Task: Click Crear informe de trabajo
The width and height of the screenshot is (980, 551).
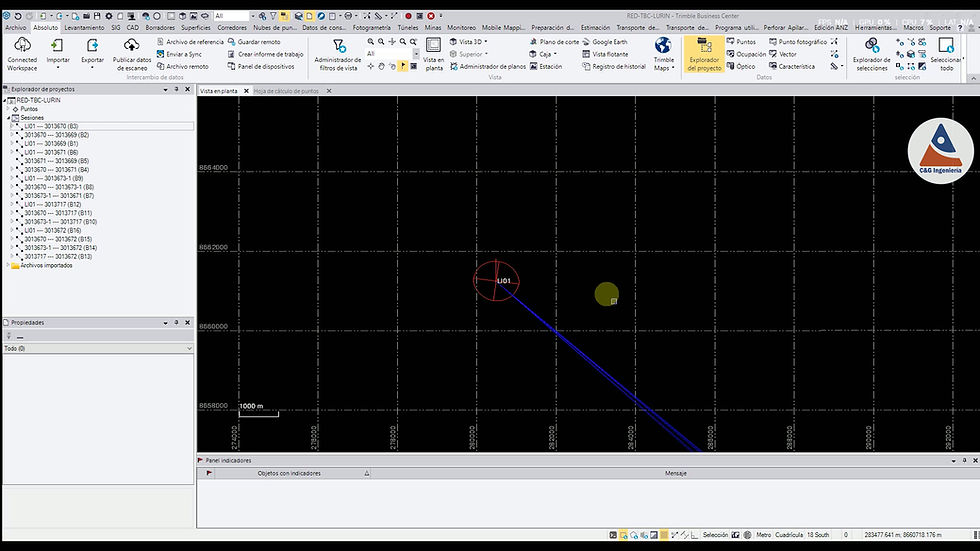Action: (x=266, y=54)
